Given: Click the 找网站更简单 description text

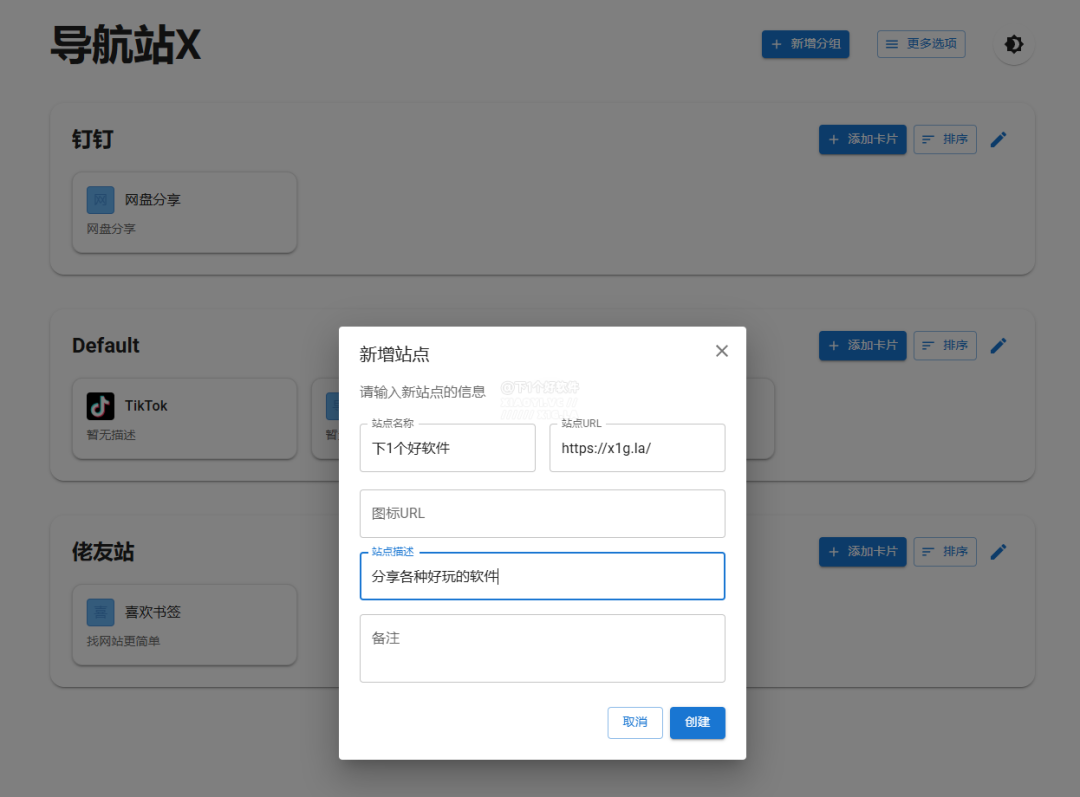Looking at the screenshot, I should point(123,641).
